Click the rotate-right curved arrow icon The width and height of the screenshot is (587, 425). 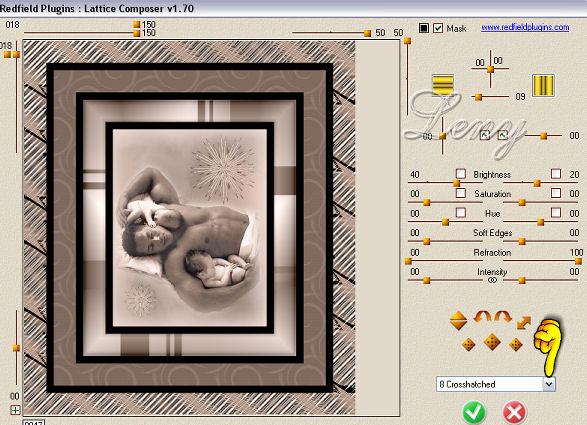[x=503, y=317]
